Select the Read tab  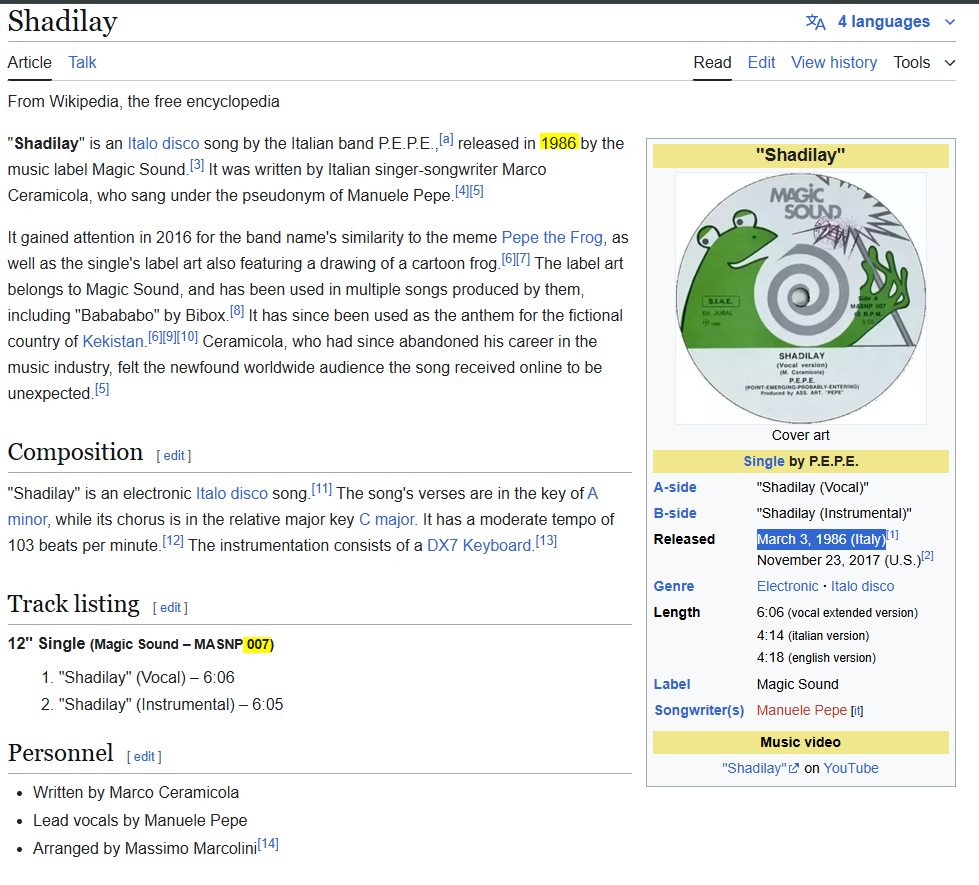click(x=712, y=62)
